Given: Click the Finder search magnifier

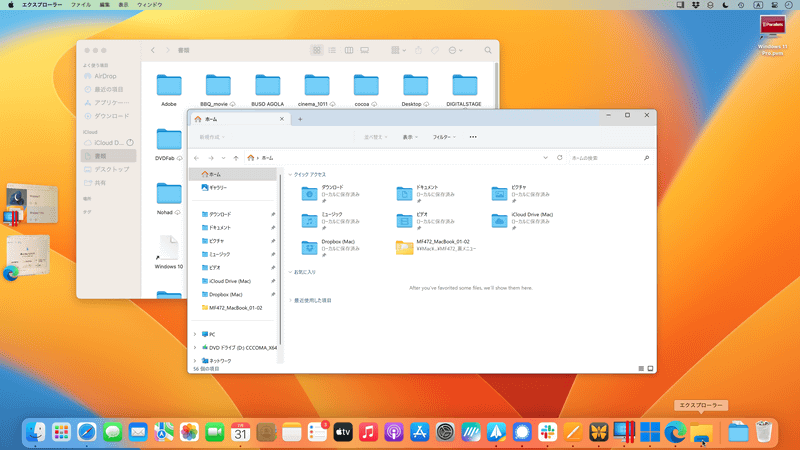Looking at the screenshot, I should pos(488,50).
